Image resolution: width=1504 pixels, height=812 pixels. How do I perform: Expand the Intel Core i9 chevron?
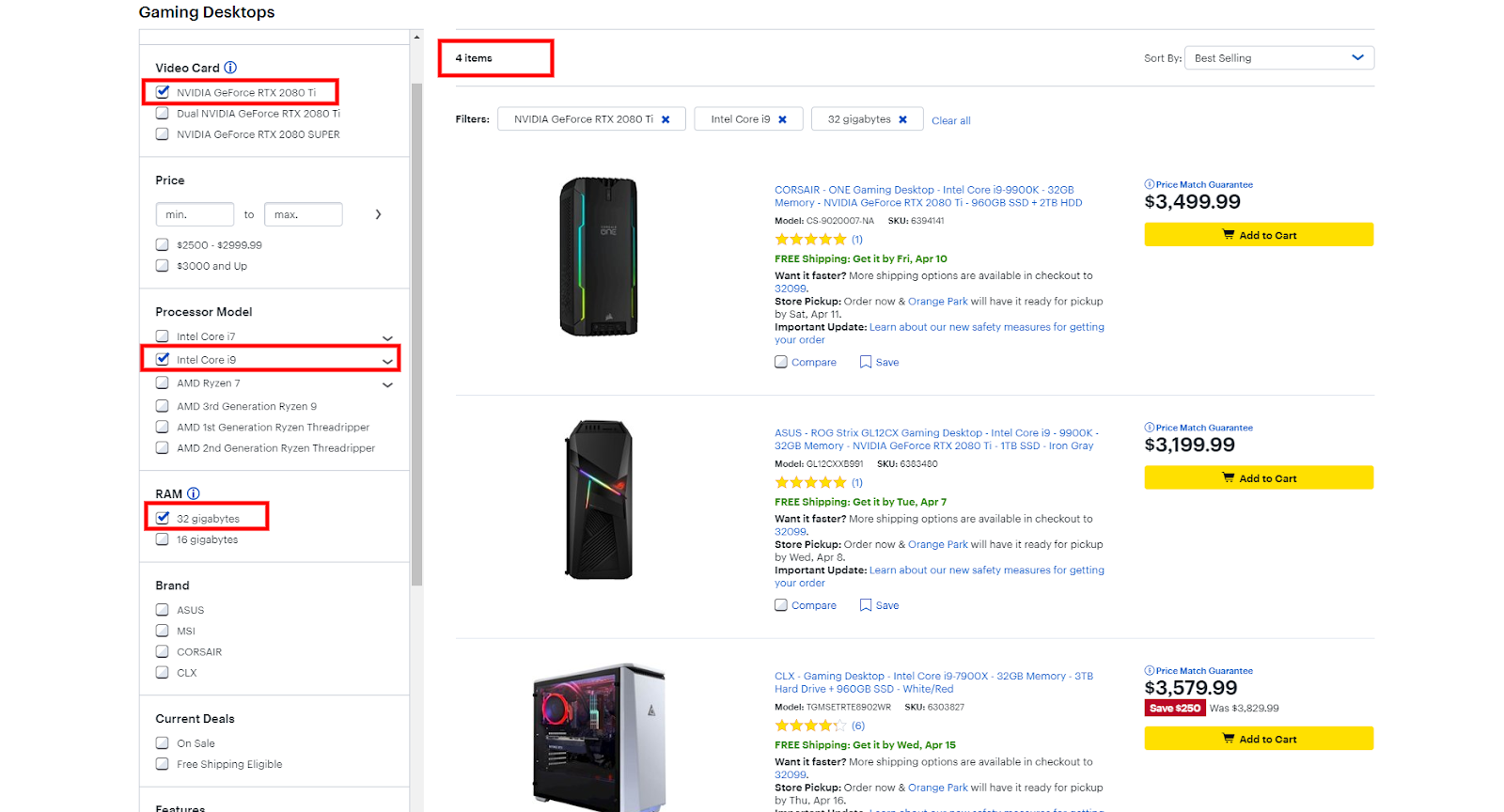click(x=387, y=361)
